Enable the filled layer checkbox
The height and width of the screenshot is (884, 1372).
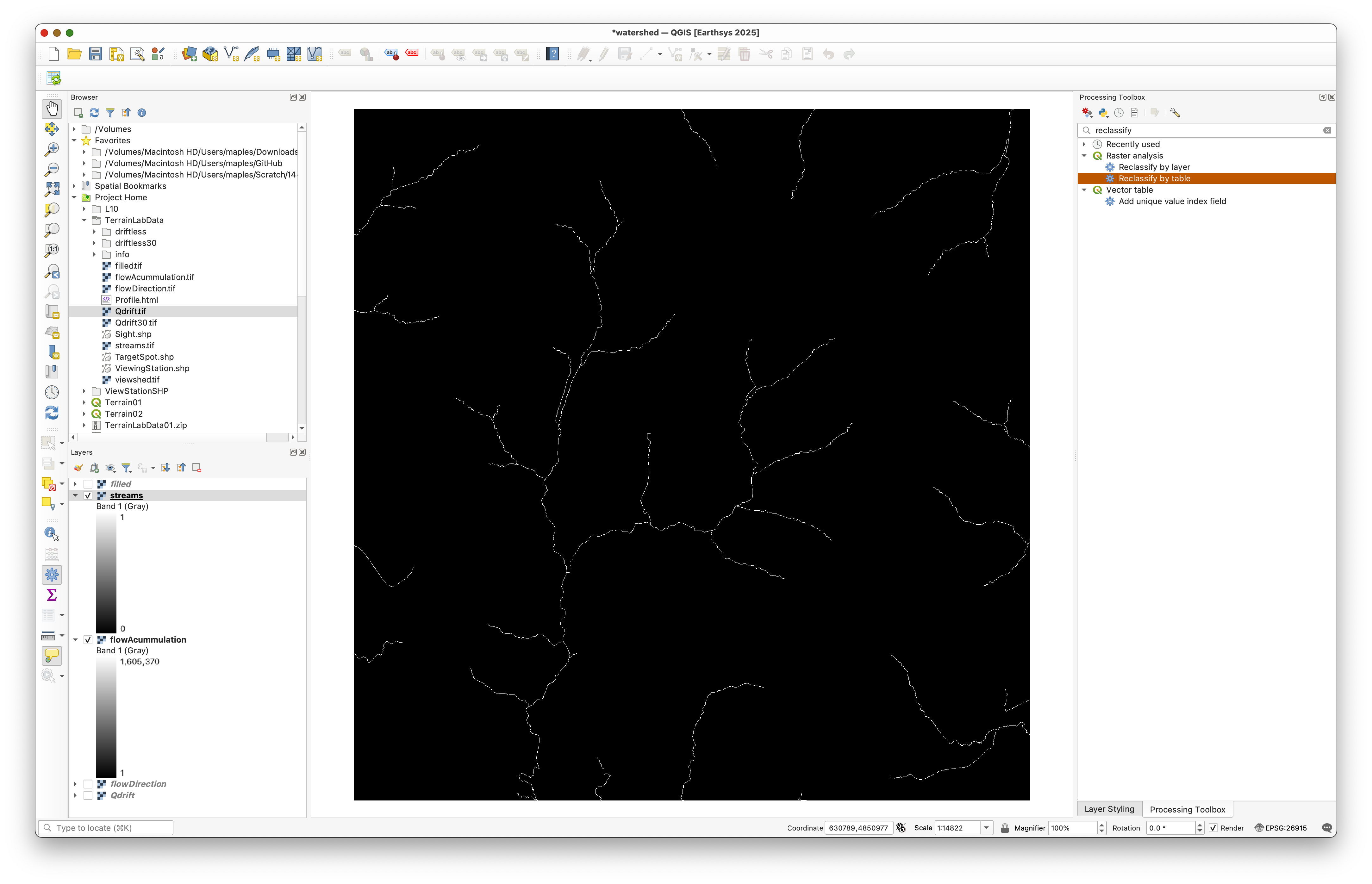(x=88, y=484)
